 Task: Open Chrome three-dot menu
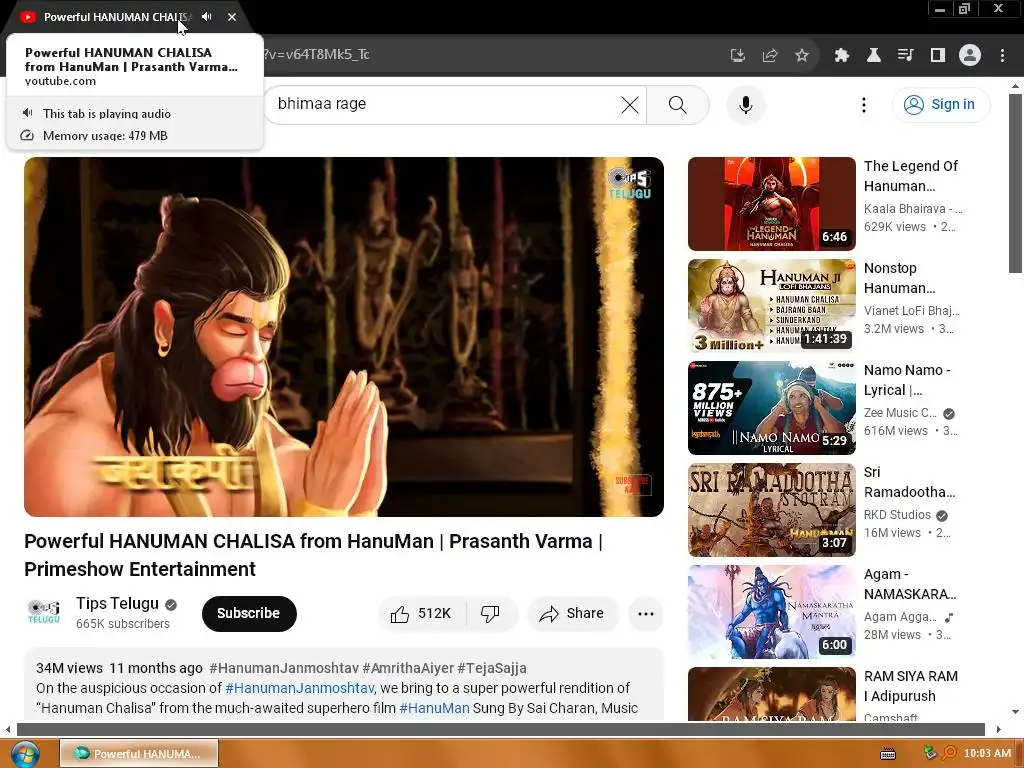point(1002,56)
